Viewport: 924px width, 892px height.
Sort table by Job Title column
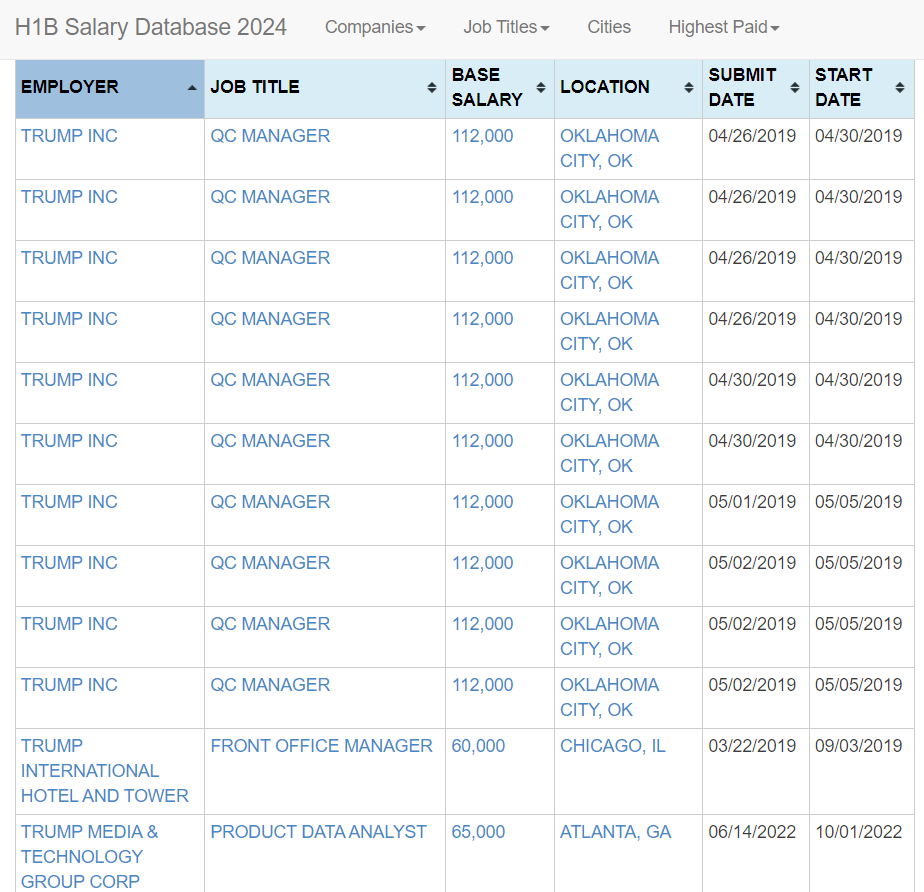click(325, 89)
